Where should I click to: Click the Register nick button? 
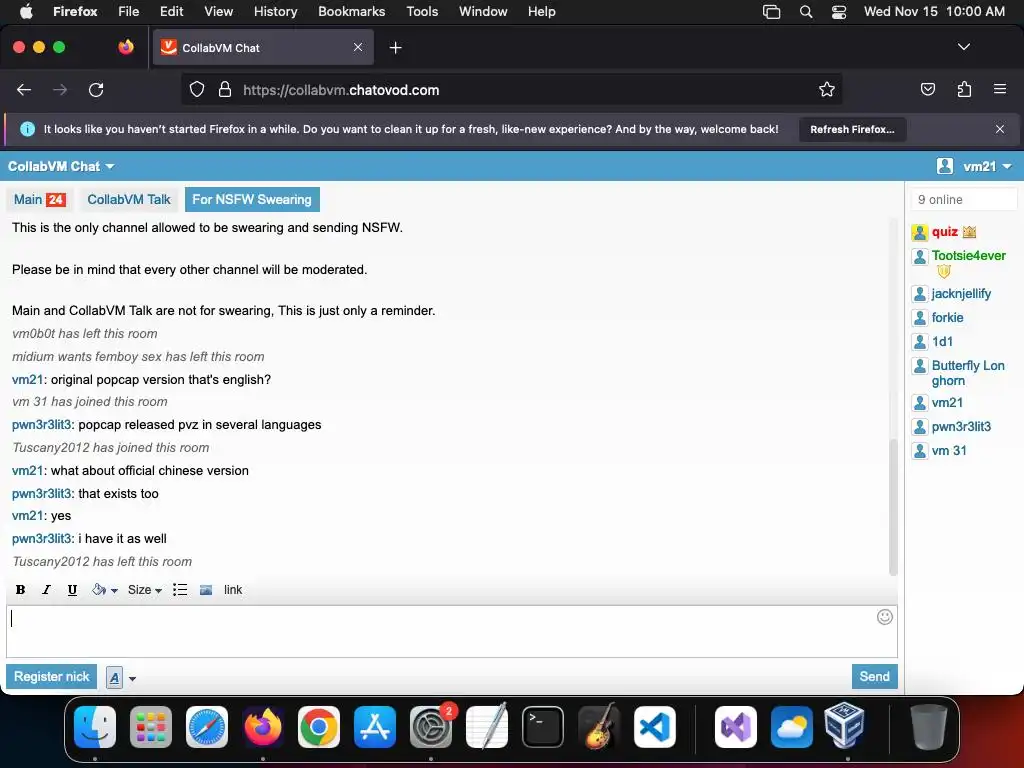click(x=52, y=677)
